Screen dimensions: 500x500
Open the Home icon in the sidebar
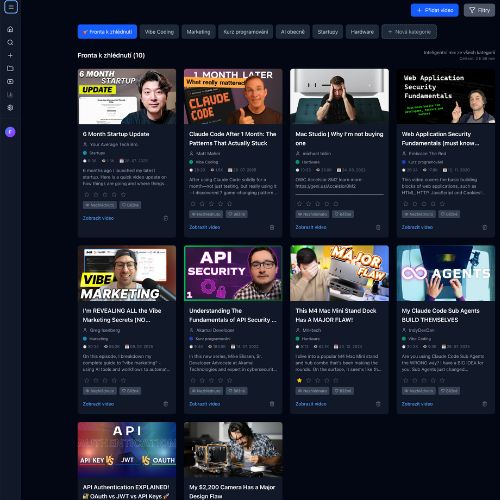pos(10,29)
